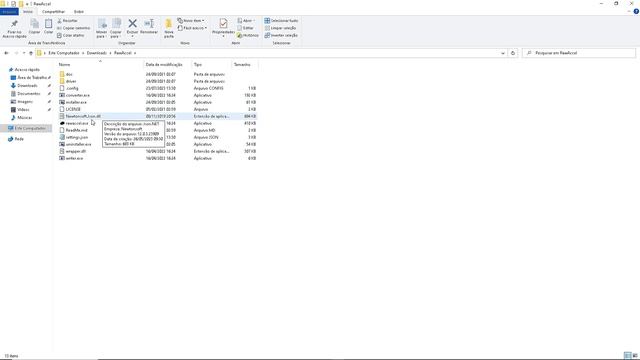Open Histórico in the ribbon
This screenshot has width=640, height=360.
(x=247, y=36)
